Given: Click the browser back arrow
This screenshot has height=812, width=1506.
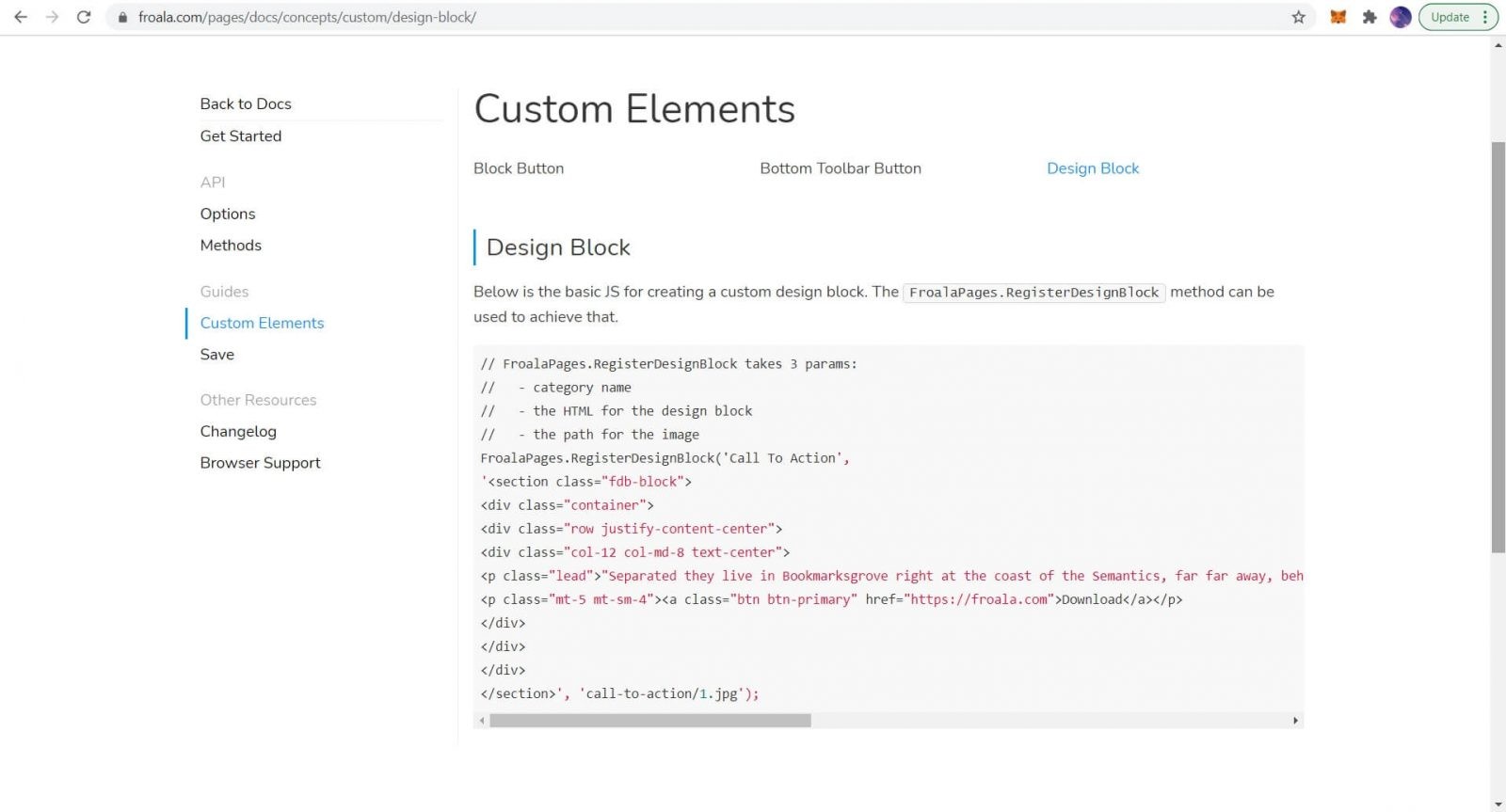Looking at the screenshot, I should 21,17.
